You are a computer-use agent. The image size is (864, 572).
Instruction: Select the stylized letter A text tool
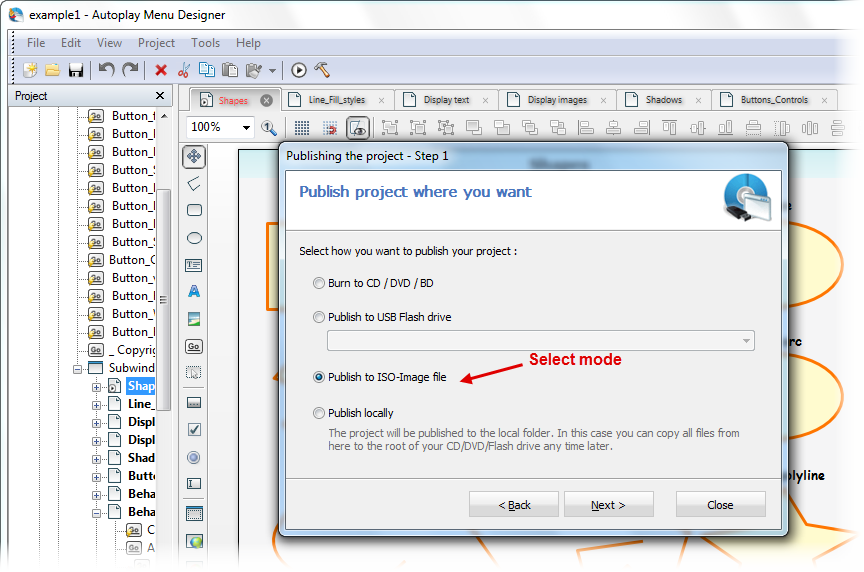pos(194,291)
